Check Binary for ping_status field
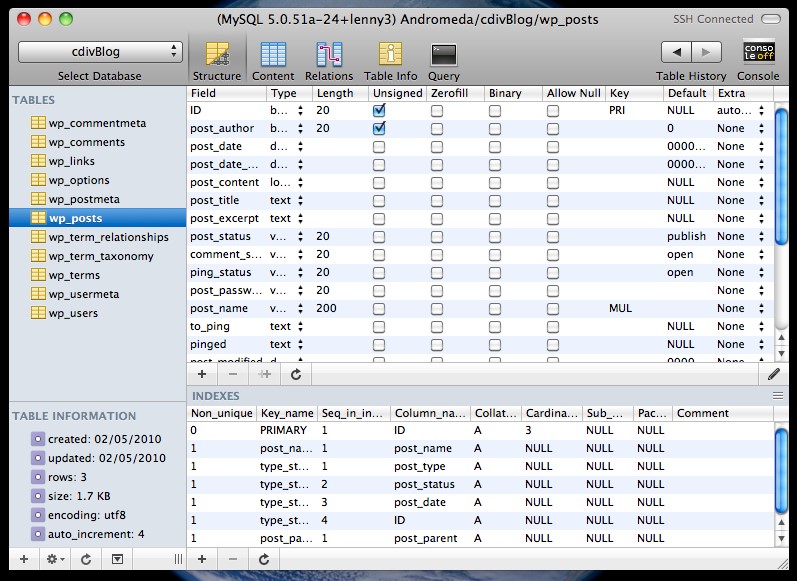The width and height of the screenshot is (797, 581). click(x=495, y=273)
